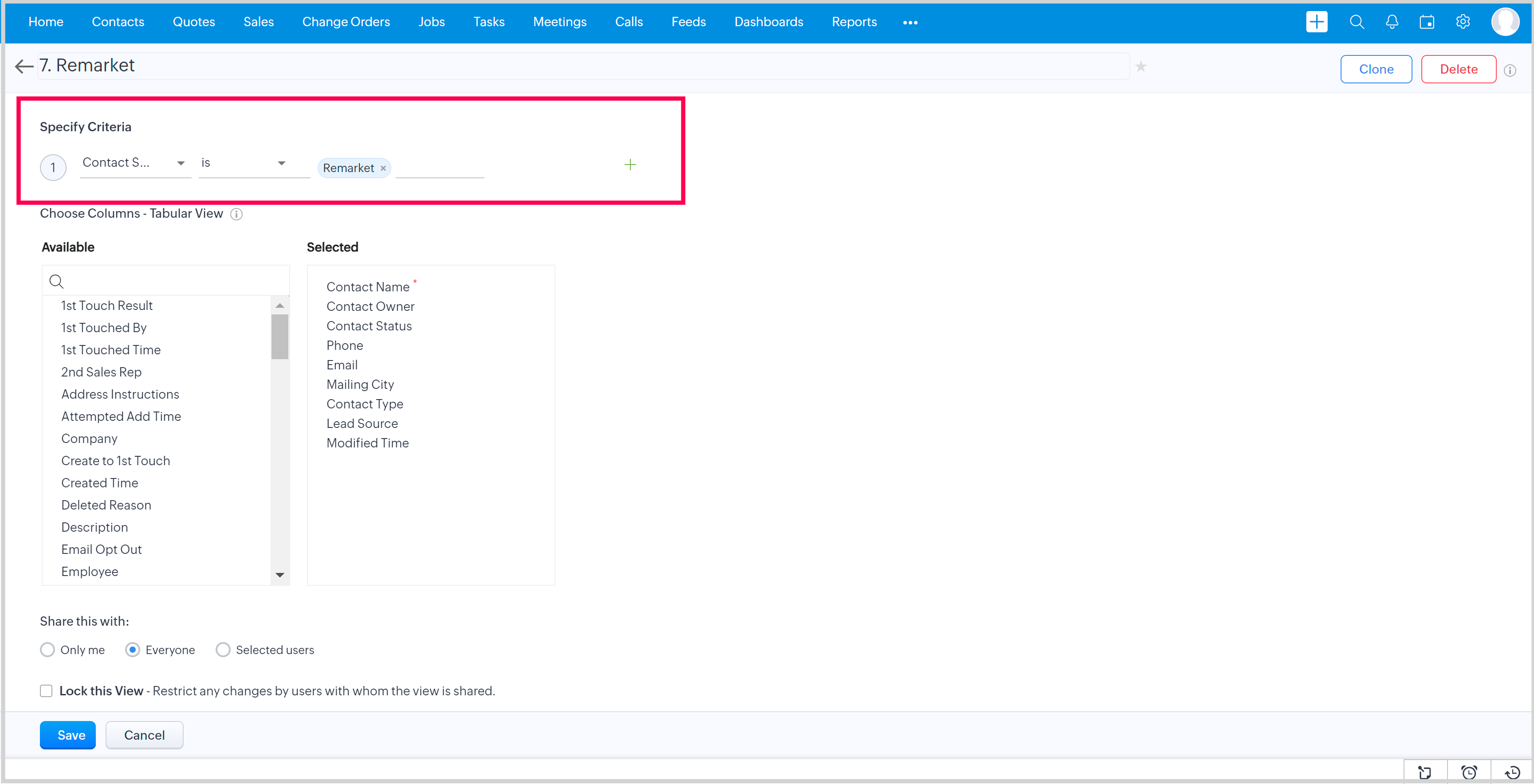Click the Clone button

click(1376, 69)
